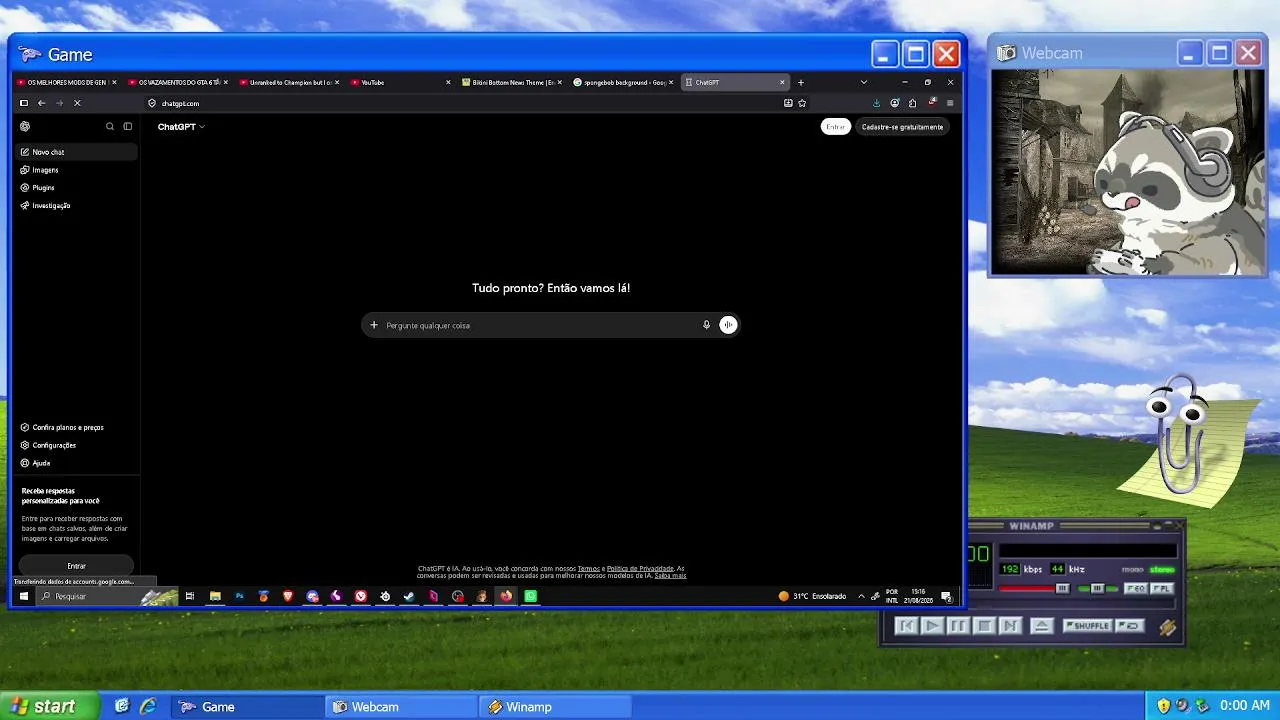Focus the Pergunte qualquer coisa input
This screenshot has height=720, width=1280.
point(540,325)
